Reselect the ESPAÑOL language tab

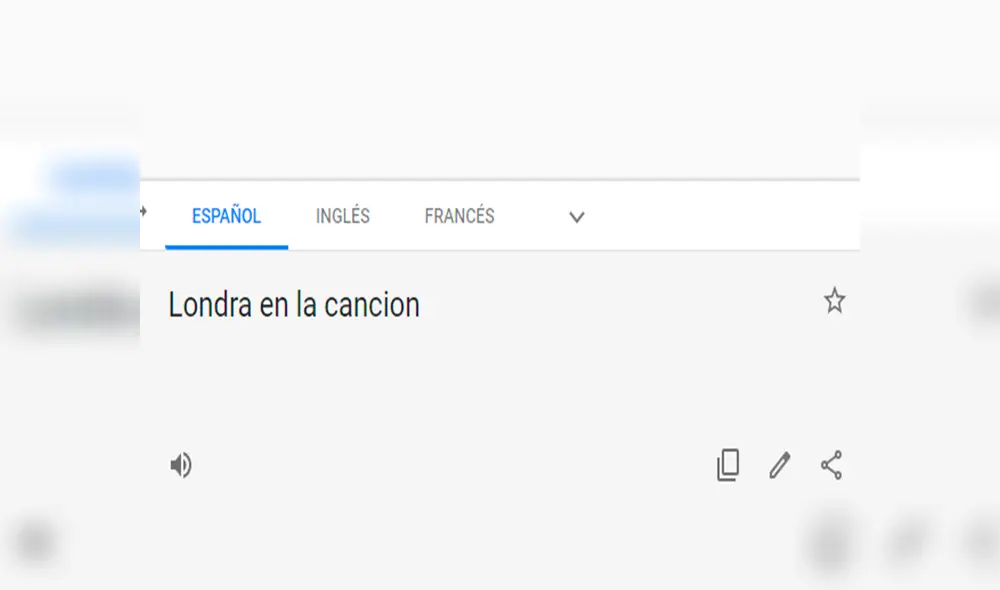pyautogui.click(x=226, y=216)
